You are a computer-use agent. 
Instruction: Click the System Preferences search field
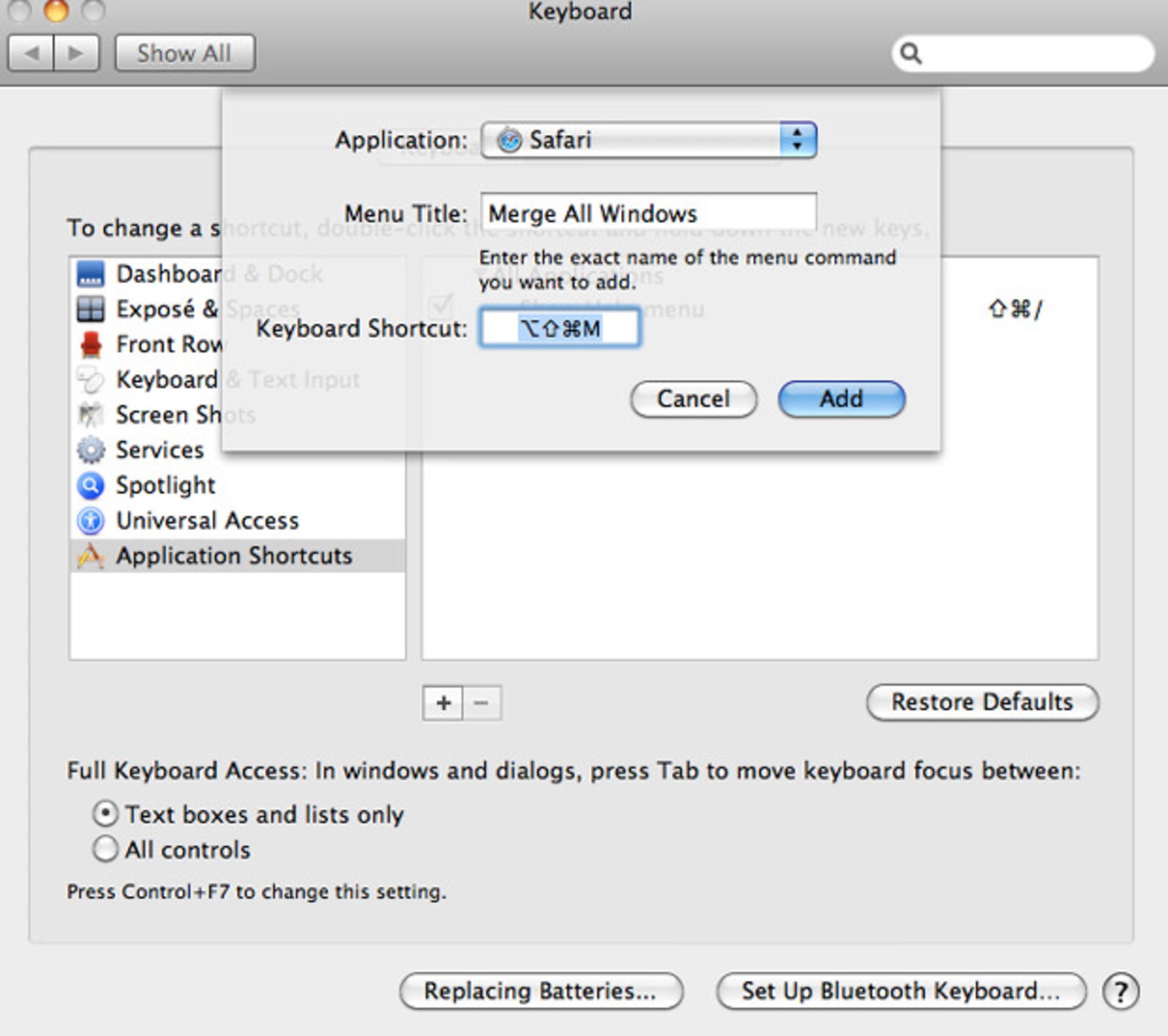pos(1023,54)
